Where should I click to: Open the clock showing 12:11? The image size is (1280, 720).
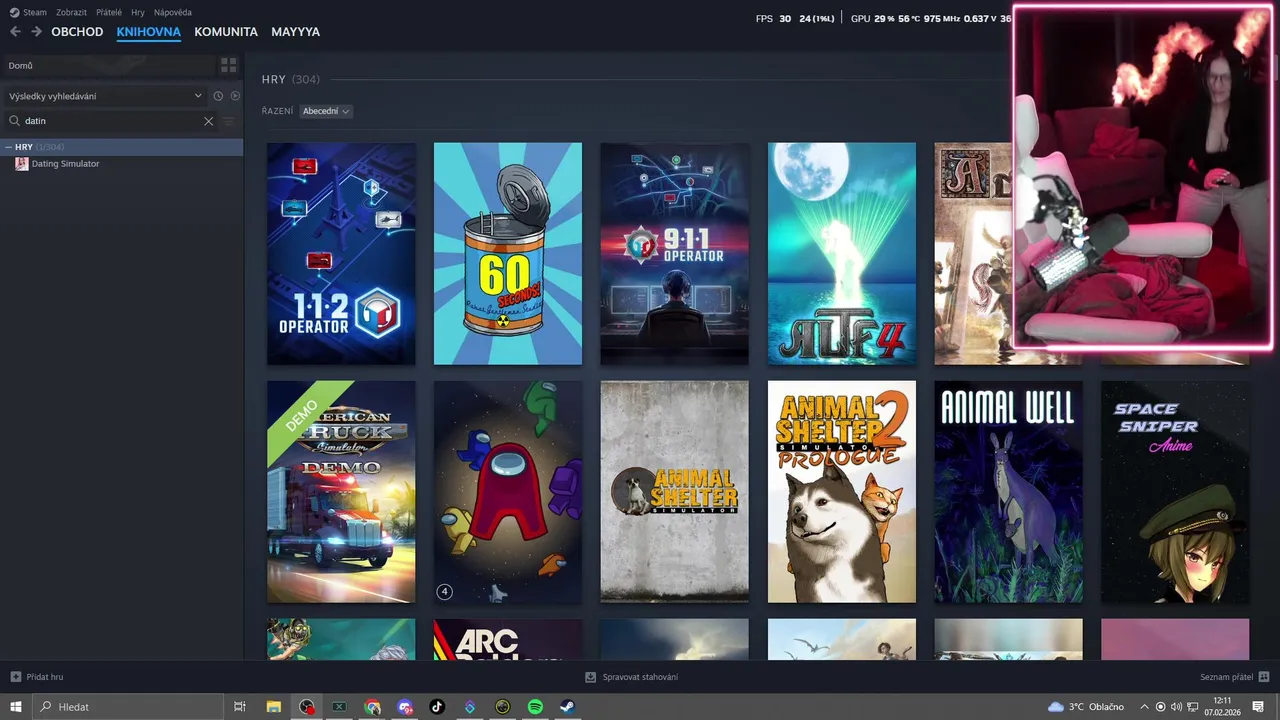[x=1222, y=707]
